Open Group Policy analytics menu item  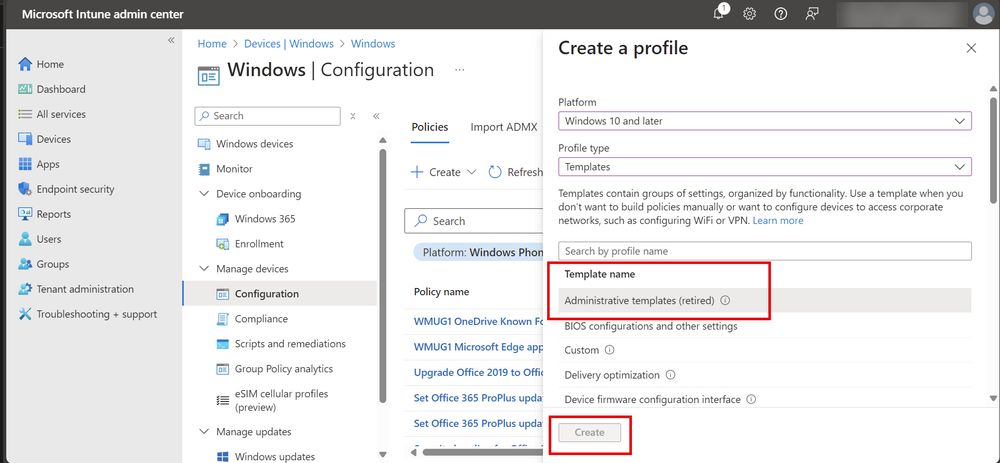(284, 369)
